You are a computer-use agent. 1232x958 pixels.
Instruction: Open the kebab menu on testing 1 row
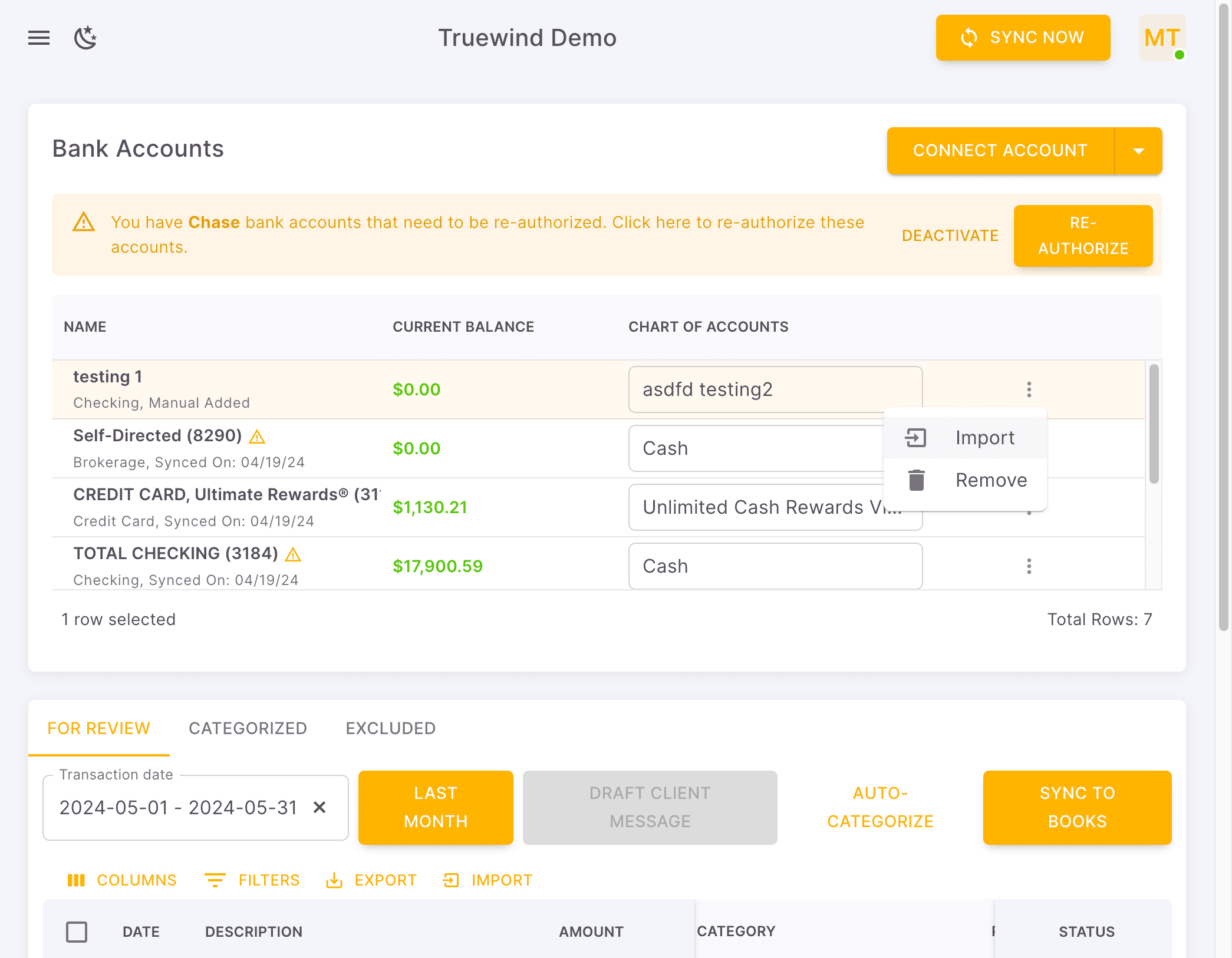point(1029,389)
